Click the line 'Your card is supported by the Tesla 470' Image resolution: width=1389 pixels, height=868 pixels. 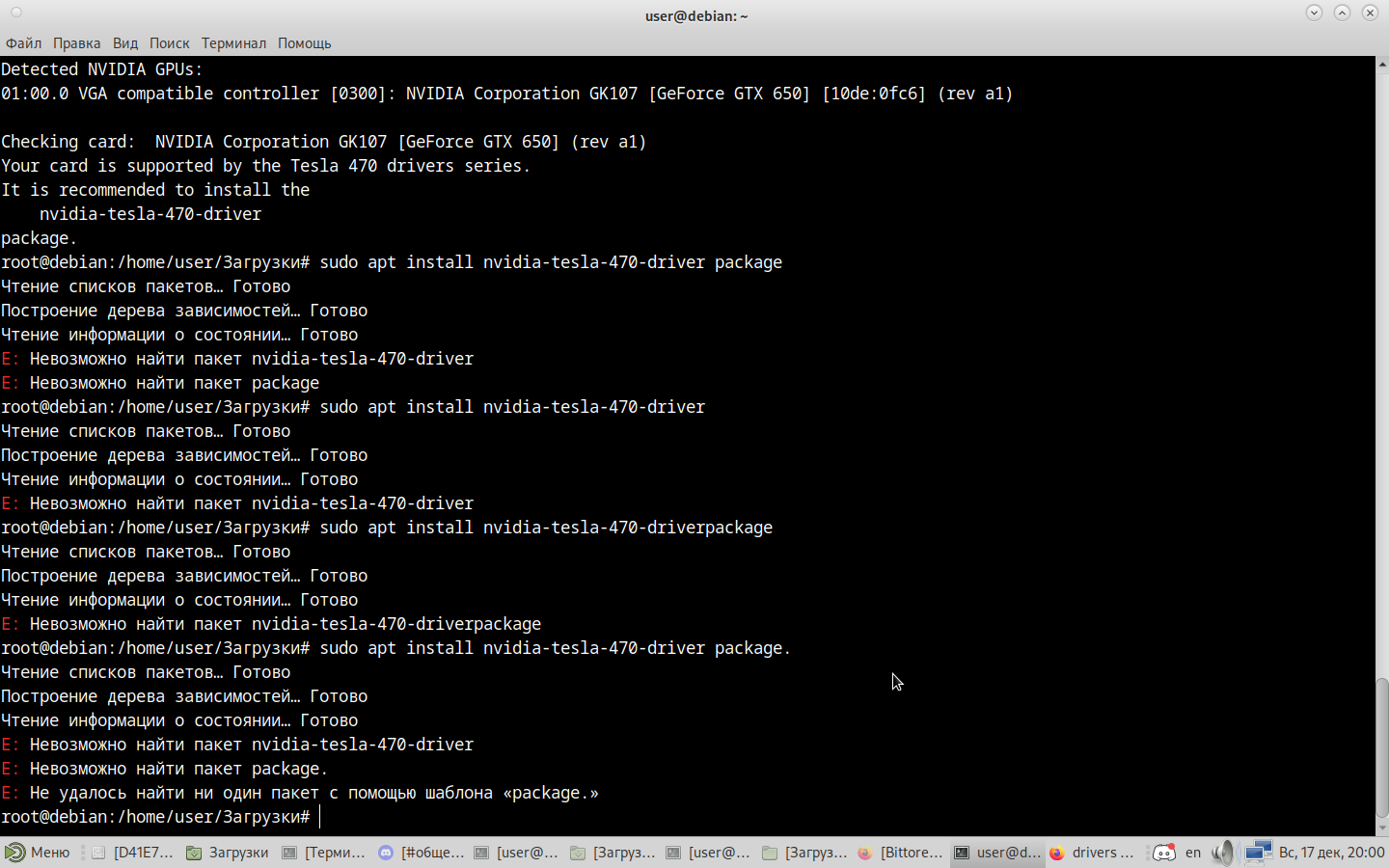pos(266,166)
